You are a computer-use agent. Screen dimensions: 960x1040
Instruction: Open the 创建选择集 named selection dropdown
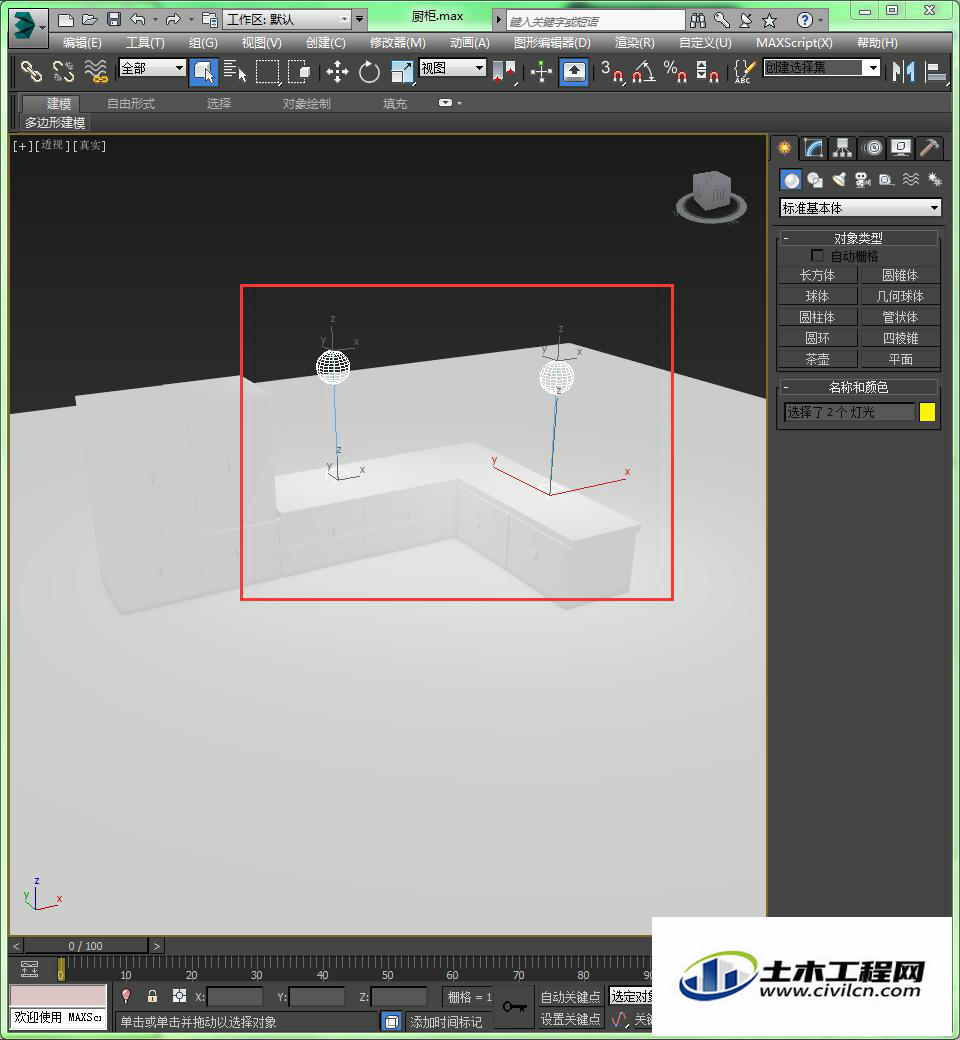coord(822,68)
